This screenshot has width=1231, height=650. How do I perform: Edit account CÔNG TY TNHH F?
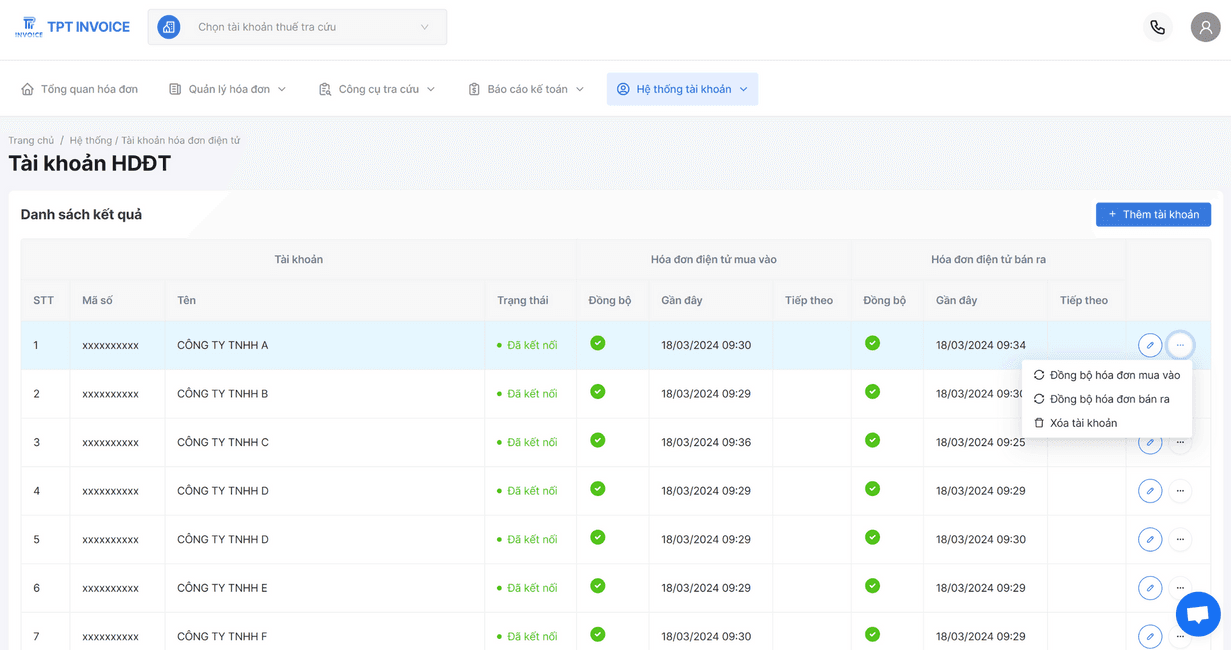pos(1150,636)
